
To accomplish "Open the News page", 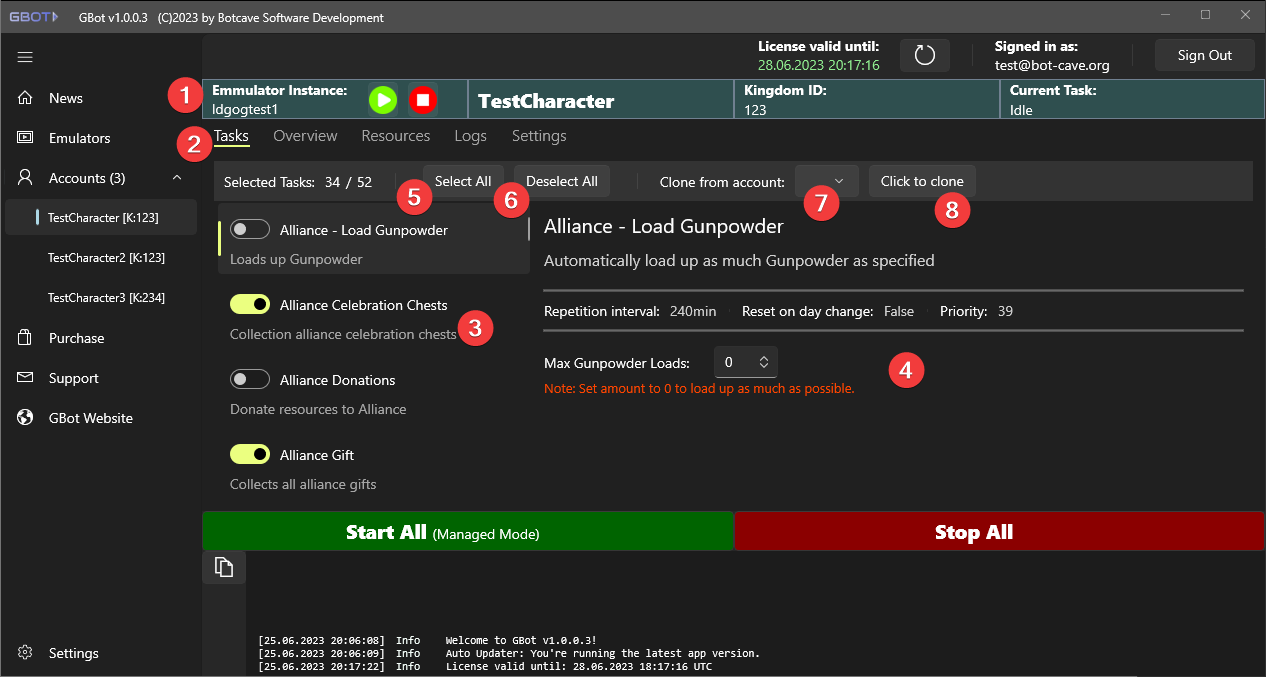I will (x=66, y=98).
